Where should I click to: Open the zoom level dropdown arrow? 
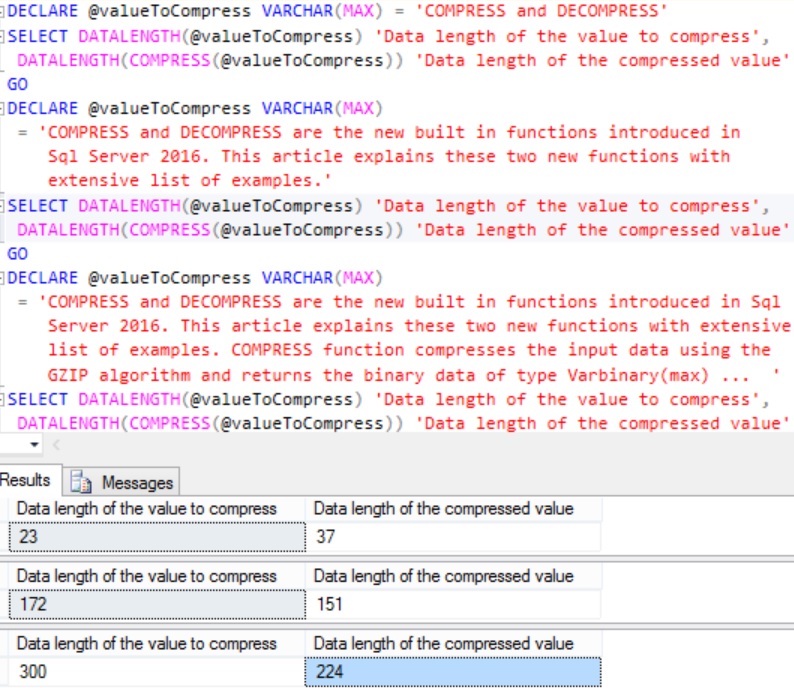[x=34, y=444]
